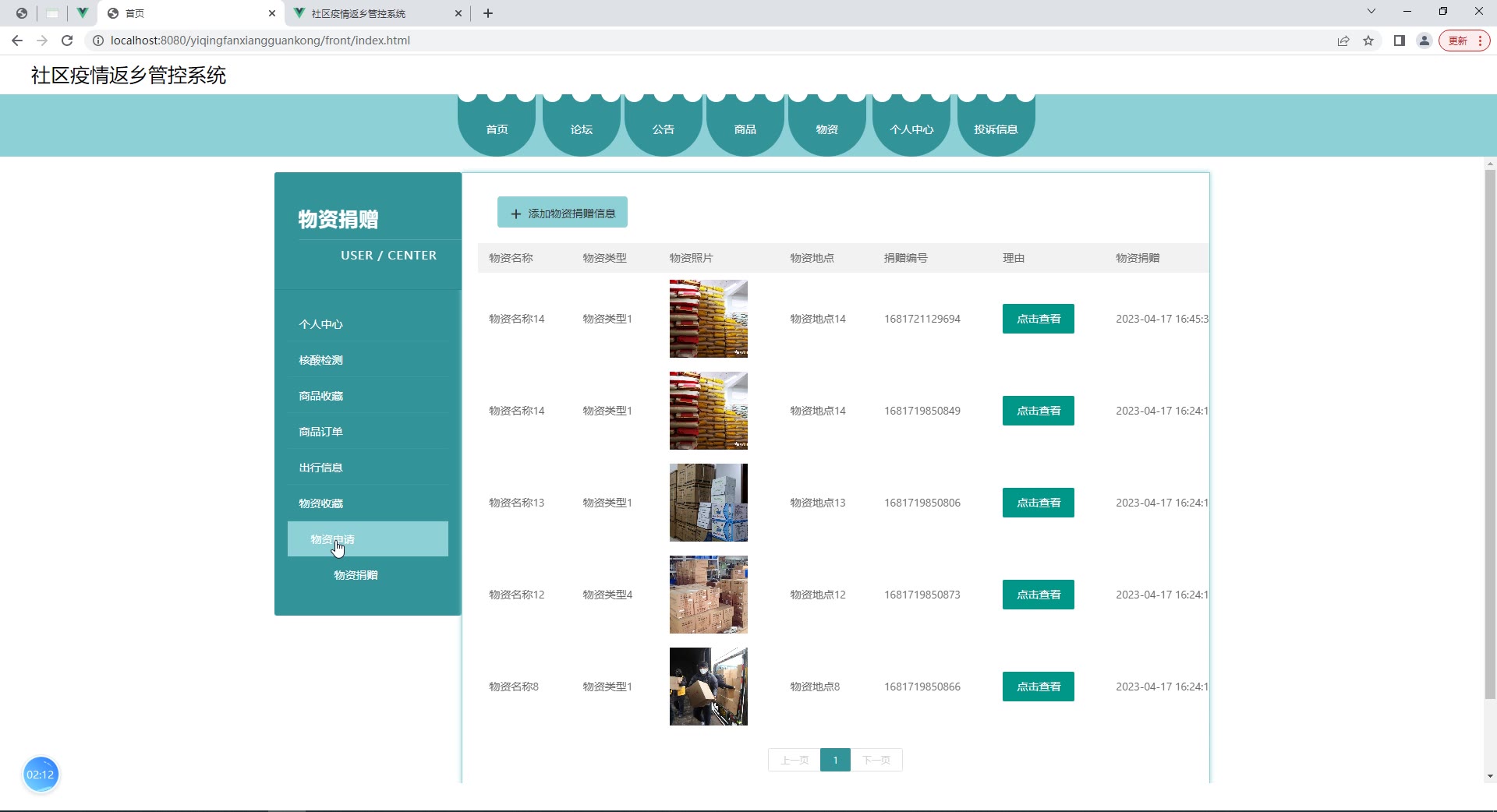Go back to the previous page
The width and height of the screenshot is (1497, 812).
(17, 41)
